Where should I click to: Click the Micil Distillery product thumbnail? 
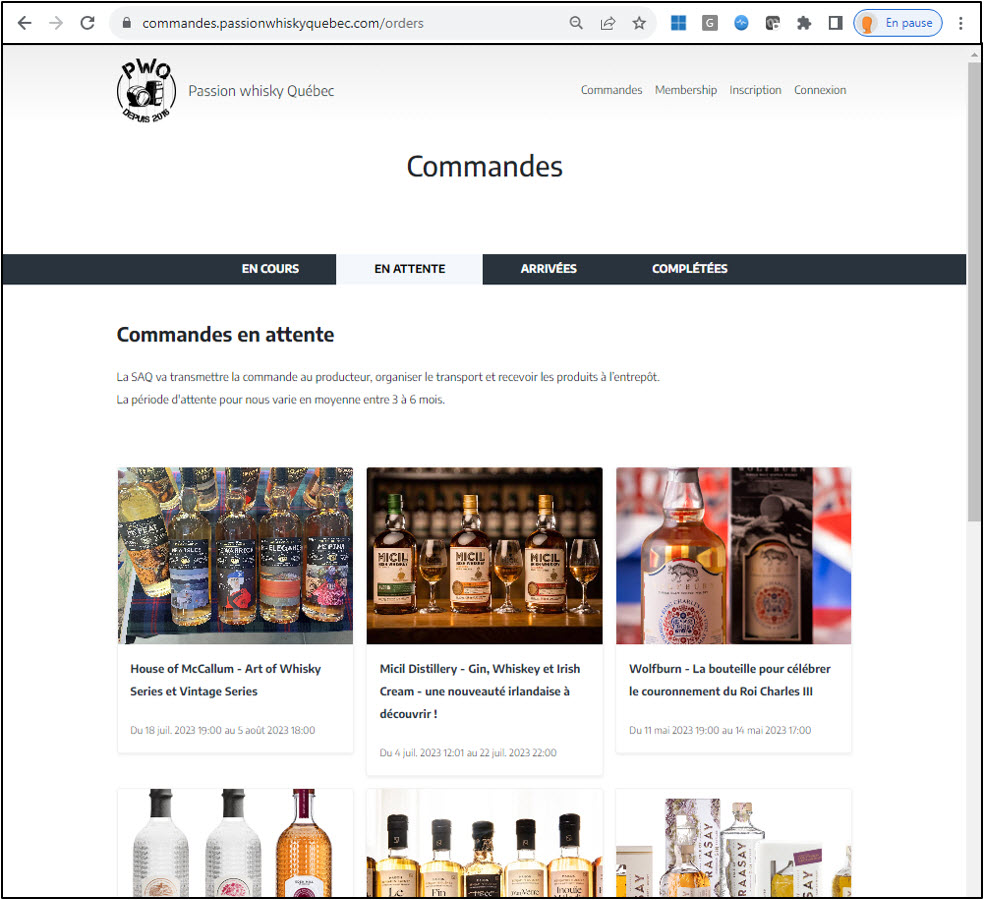484,555
